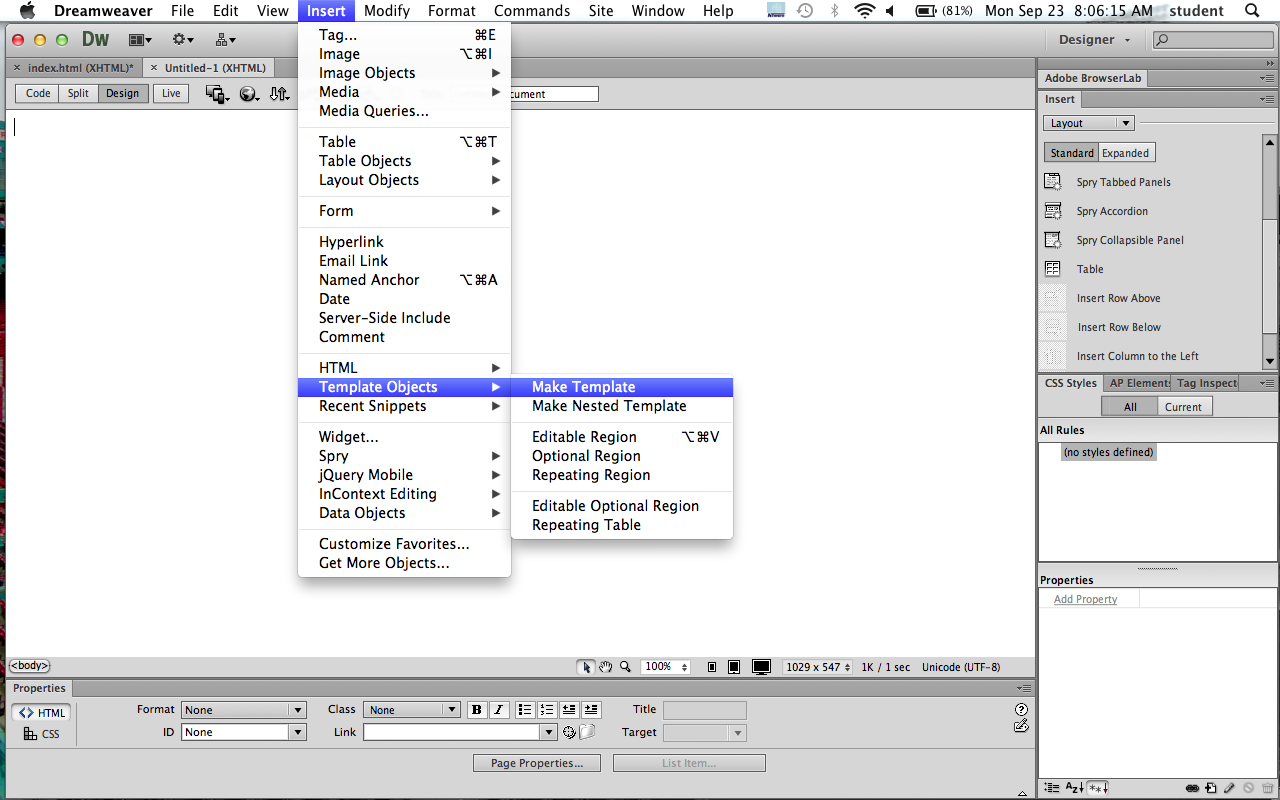Click the Quick Tag Editor icon
The image size is (1280, 800).
click(x=1021, y=726)
